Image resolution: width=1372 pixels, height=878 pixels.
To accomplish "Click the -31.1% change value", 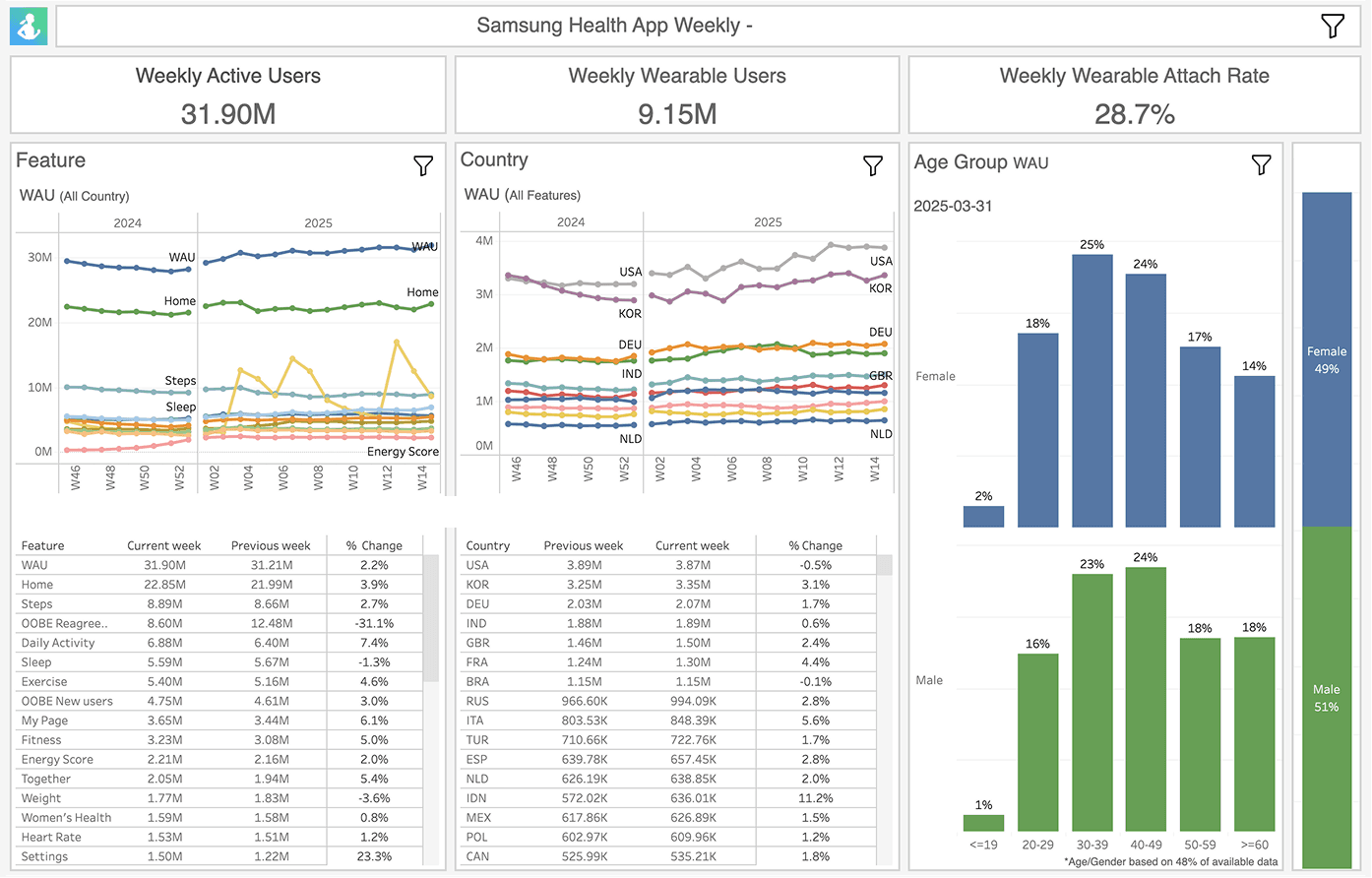I will pos(374,623).
